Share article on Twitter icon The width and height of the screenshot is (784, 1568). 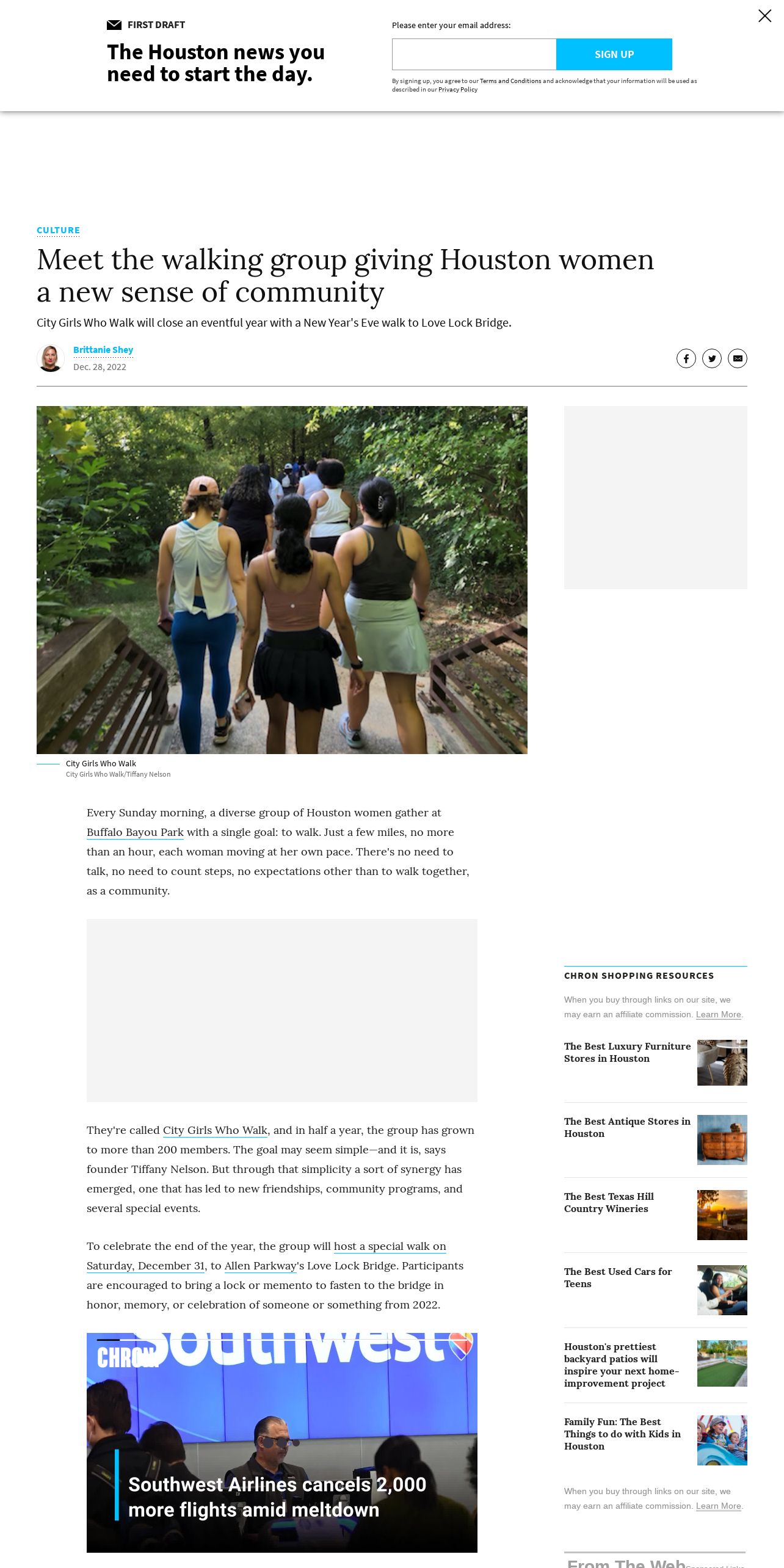(712, 358)
